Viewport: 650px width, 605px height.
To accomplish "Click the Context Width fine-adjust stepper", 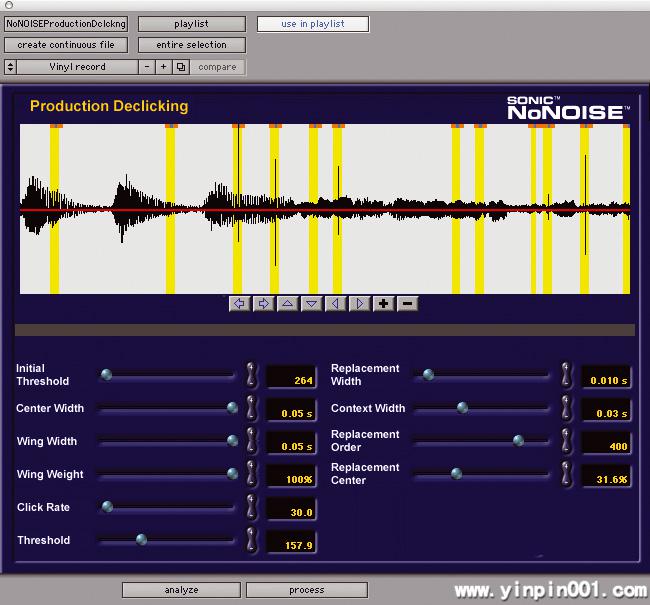I will pyautogui.click(x=566, y=408).
